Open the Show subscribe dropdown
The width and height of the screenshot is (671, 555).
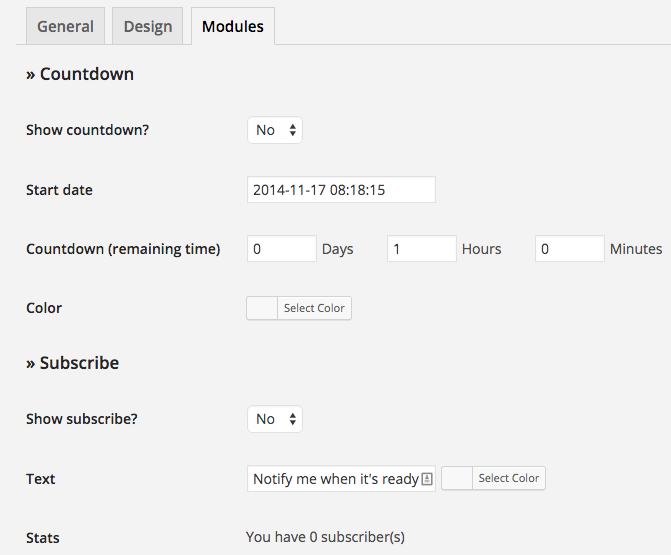(x=275, y=419)
